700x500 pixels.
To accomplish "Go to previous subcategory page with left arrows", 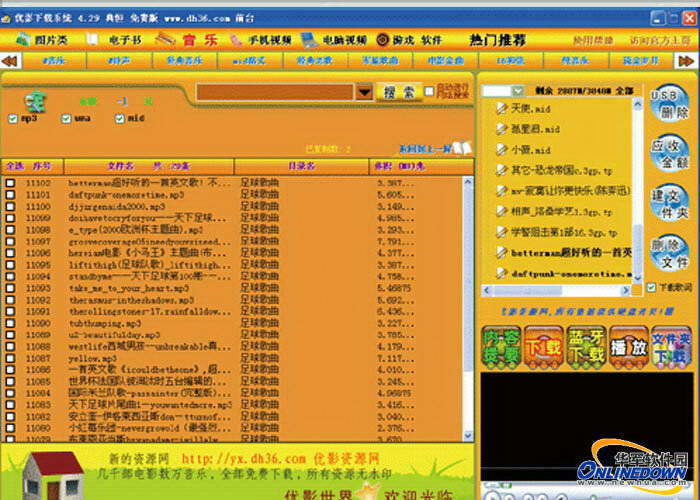I will click(10, 60).
